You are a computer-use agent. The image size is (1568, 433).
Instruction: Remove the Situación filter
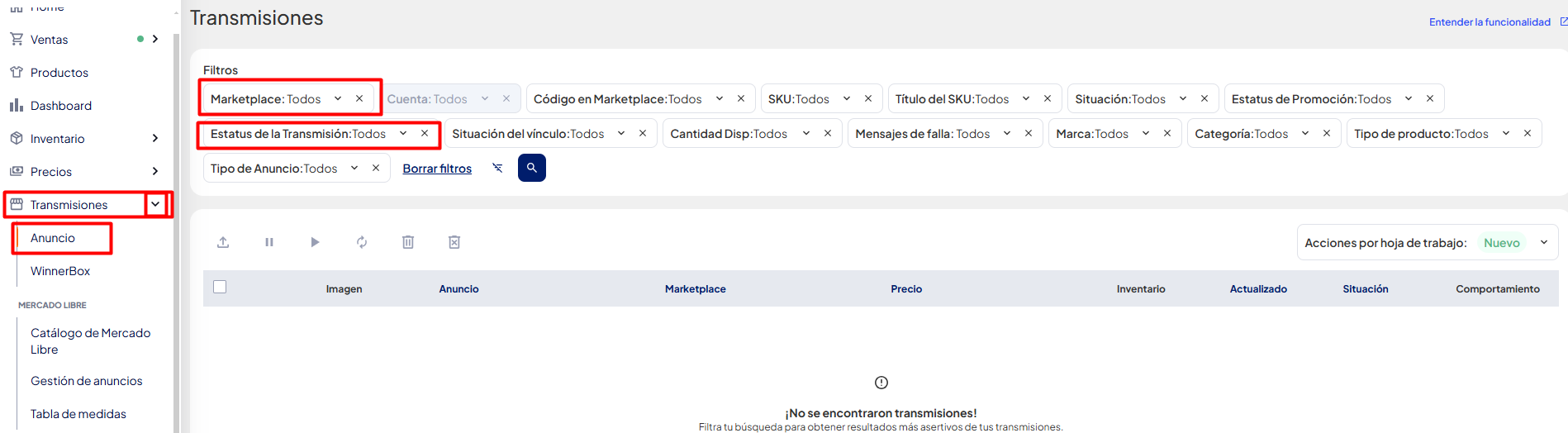coord(1205,98)
